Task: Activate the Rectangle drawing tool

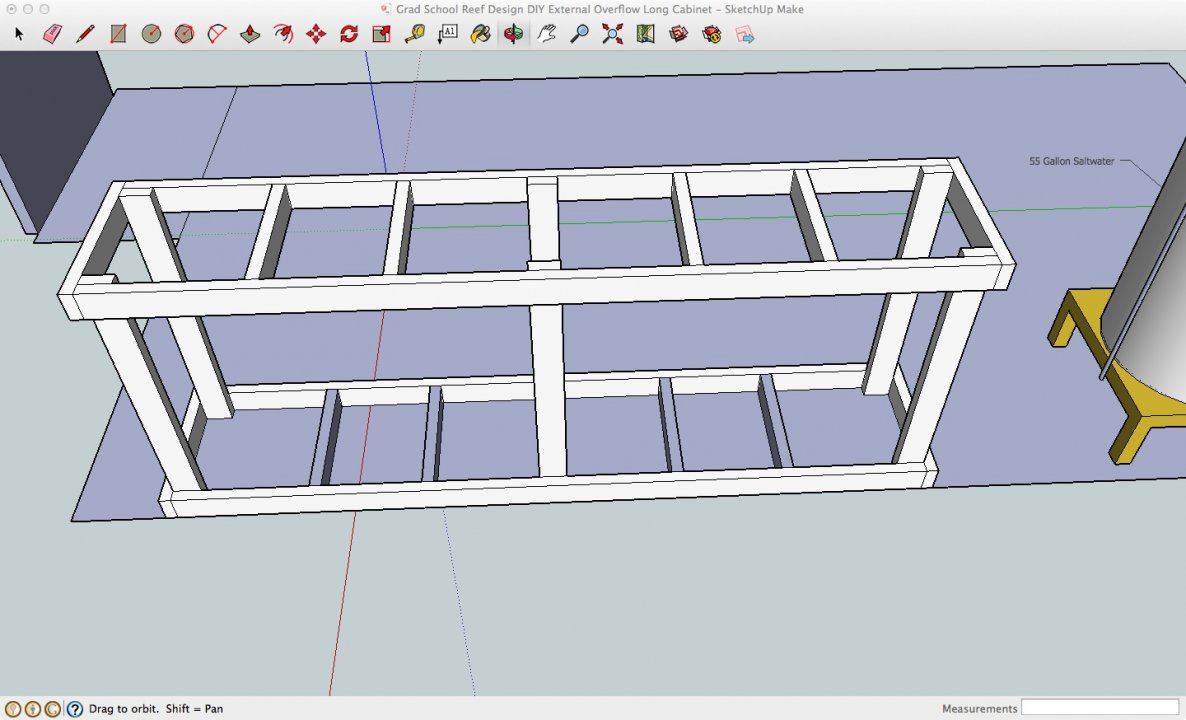Action: [118, 34]
